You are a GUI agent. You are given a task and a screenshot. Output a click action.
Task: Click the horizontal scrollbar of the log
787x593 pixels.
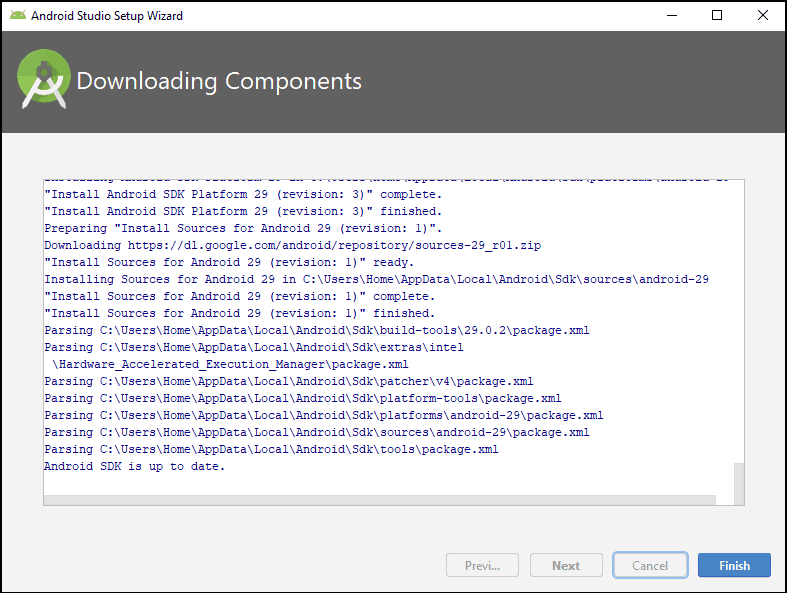pos(379,500)
